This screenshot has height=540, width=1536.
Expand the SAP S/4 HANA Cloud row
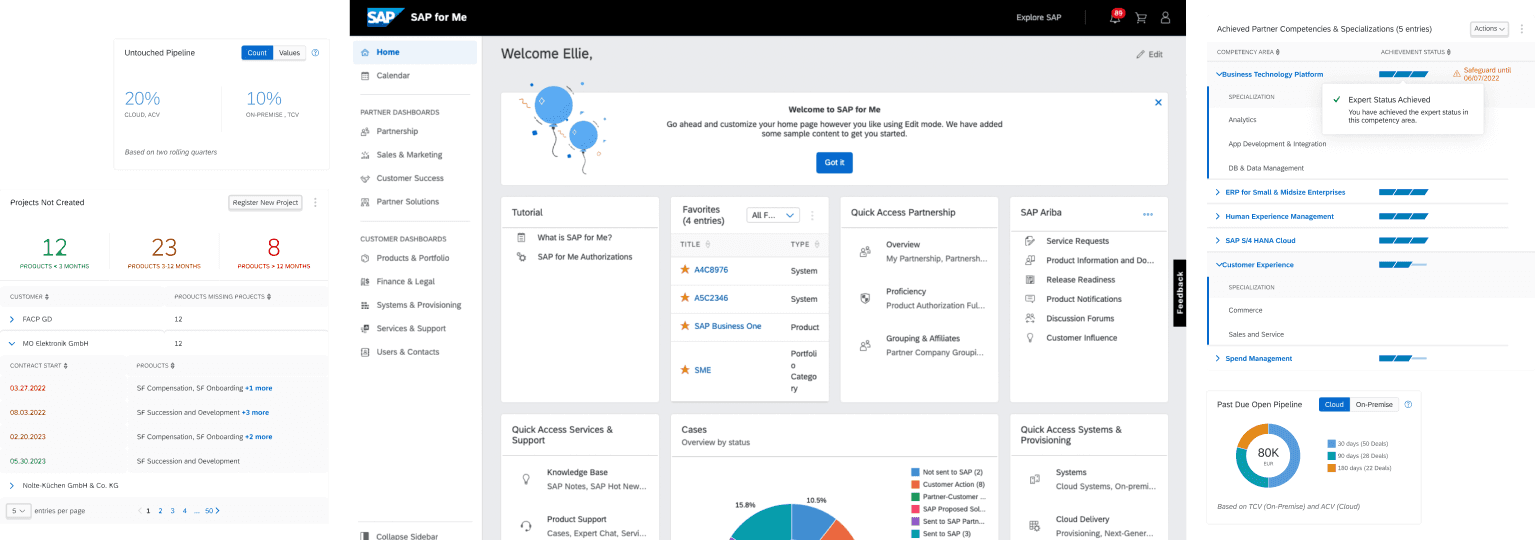1217,240
